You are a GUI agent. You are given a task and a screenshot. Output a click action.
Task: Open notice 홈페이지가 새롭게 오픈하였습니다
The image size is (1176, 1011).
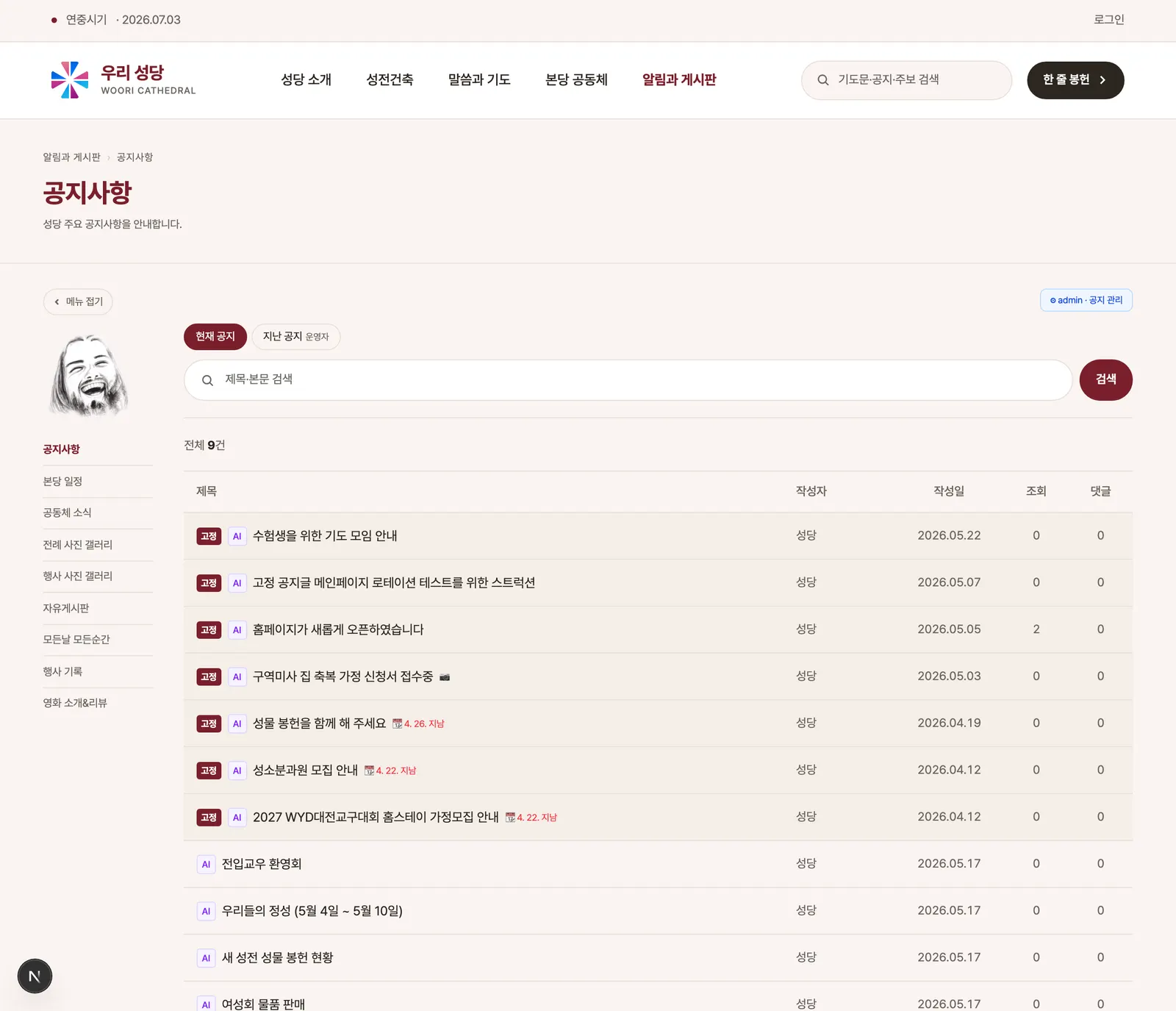click(x=338, y=629)
